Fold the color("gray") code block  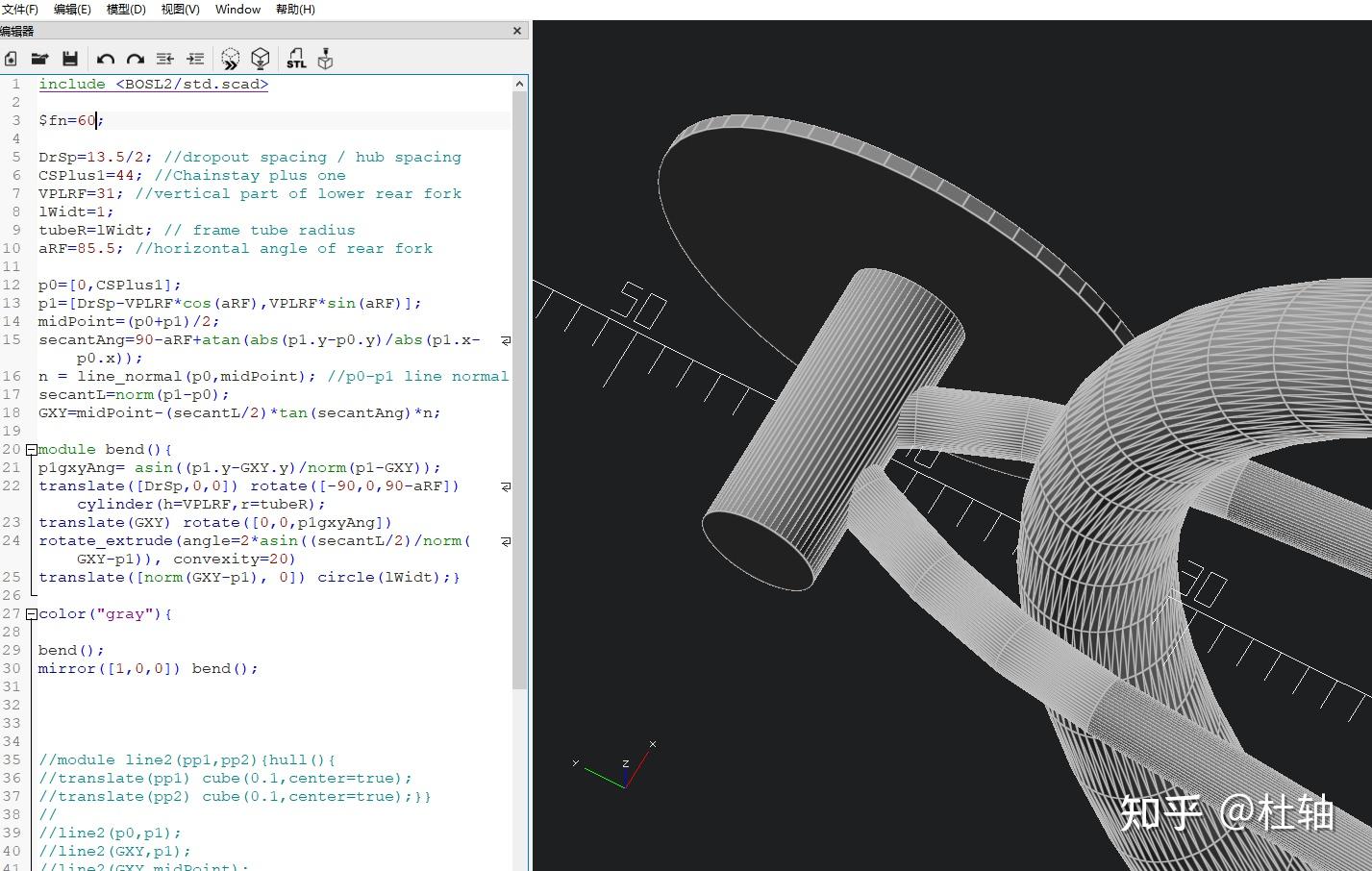(x=32, y=613)
